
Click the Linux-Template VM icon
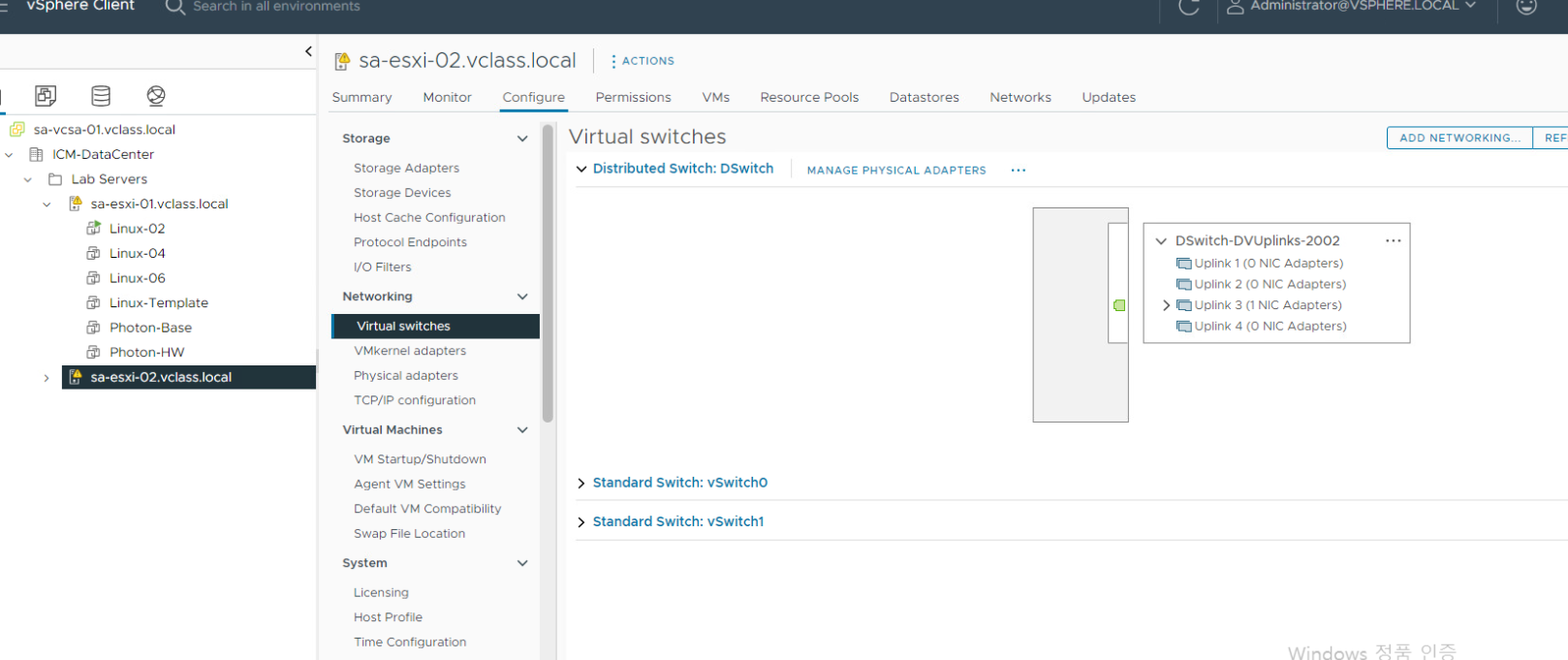(94, 302)
